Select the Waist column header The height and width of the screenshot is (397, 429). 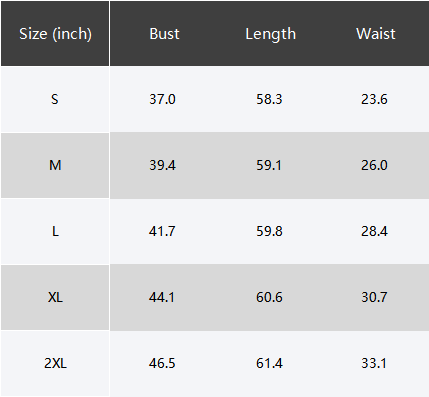(376, 34)
